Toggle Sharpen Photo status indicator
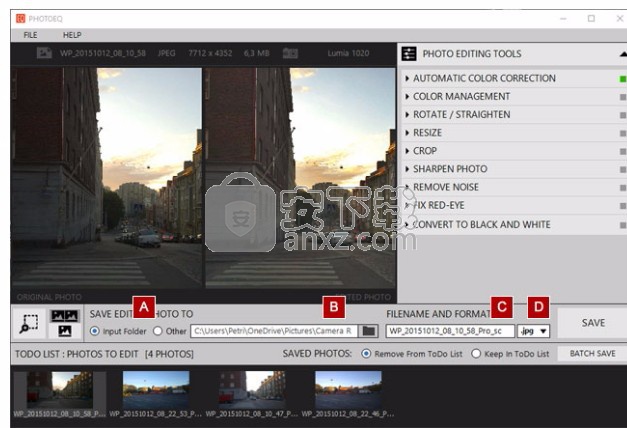The width and height of the screenshot is (627, 428). coord(623,170)
